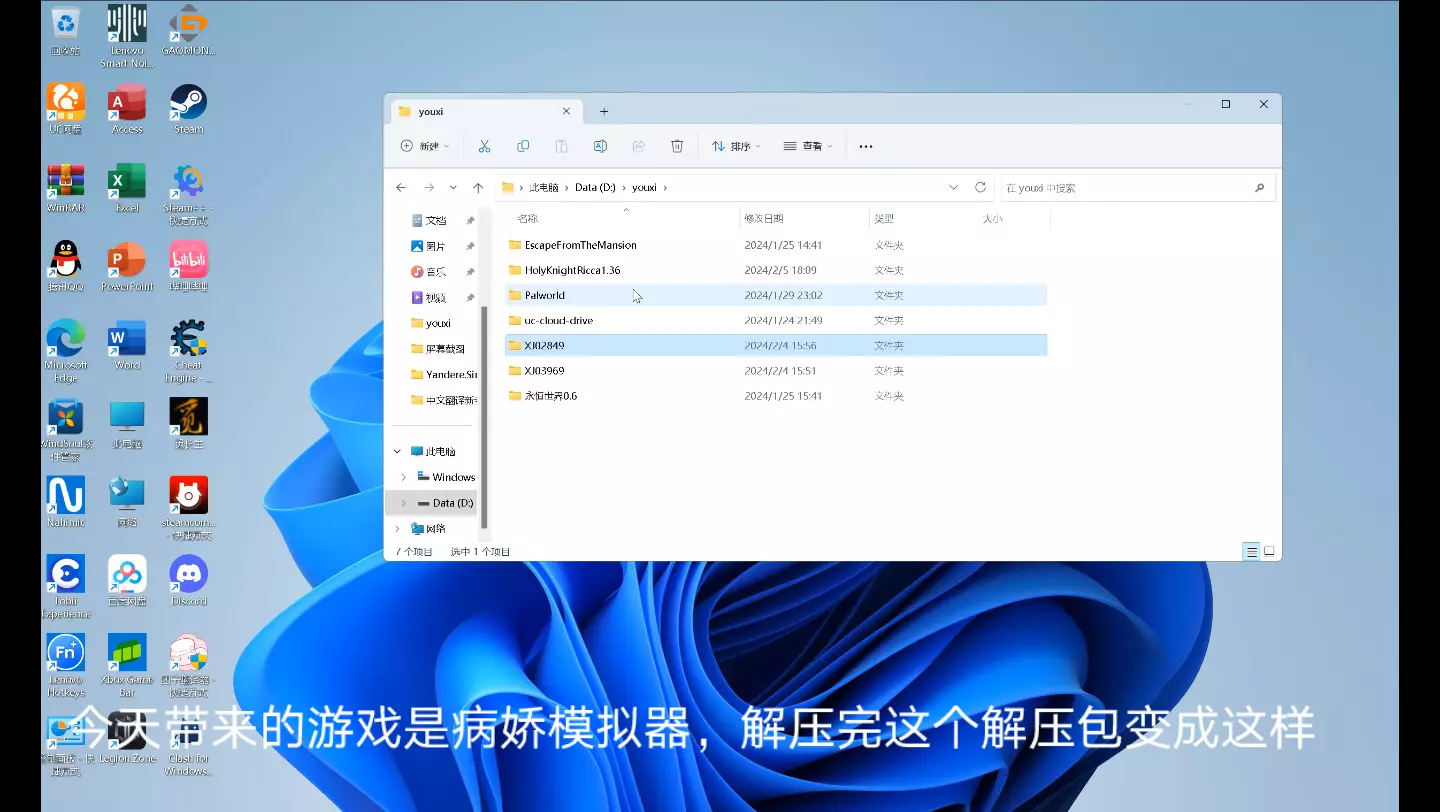Select the Nahimic desktop icon
This screenshot has height=812, width=1440.
click(x=66, y=502)
